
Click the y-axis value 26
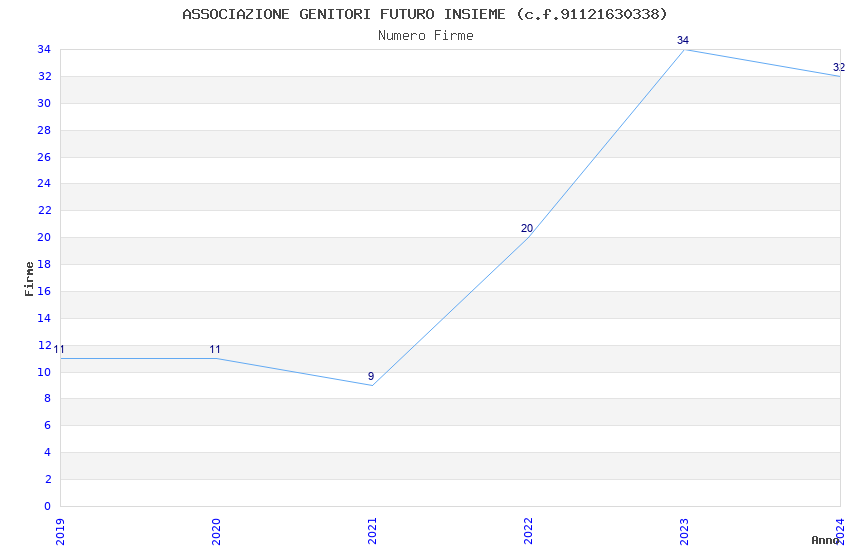[x=44, y=157]
